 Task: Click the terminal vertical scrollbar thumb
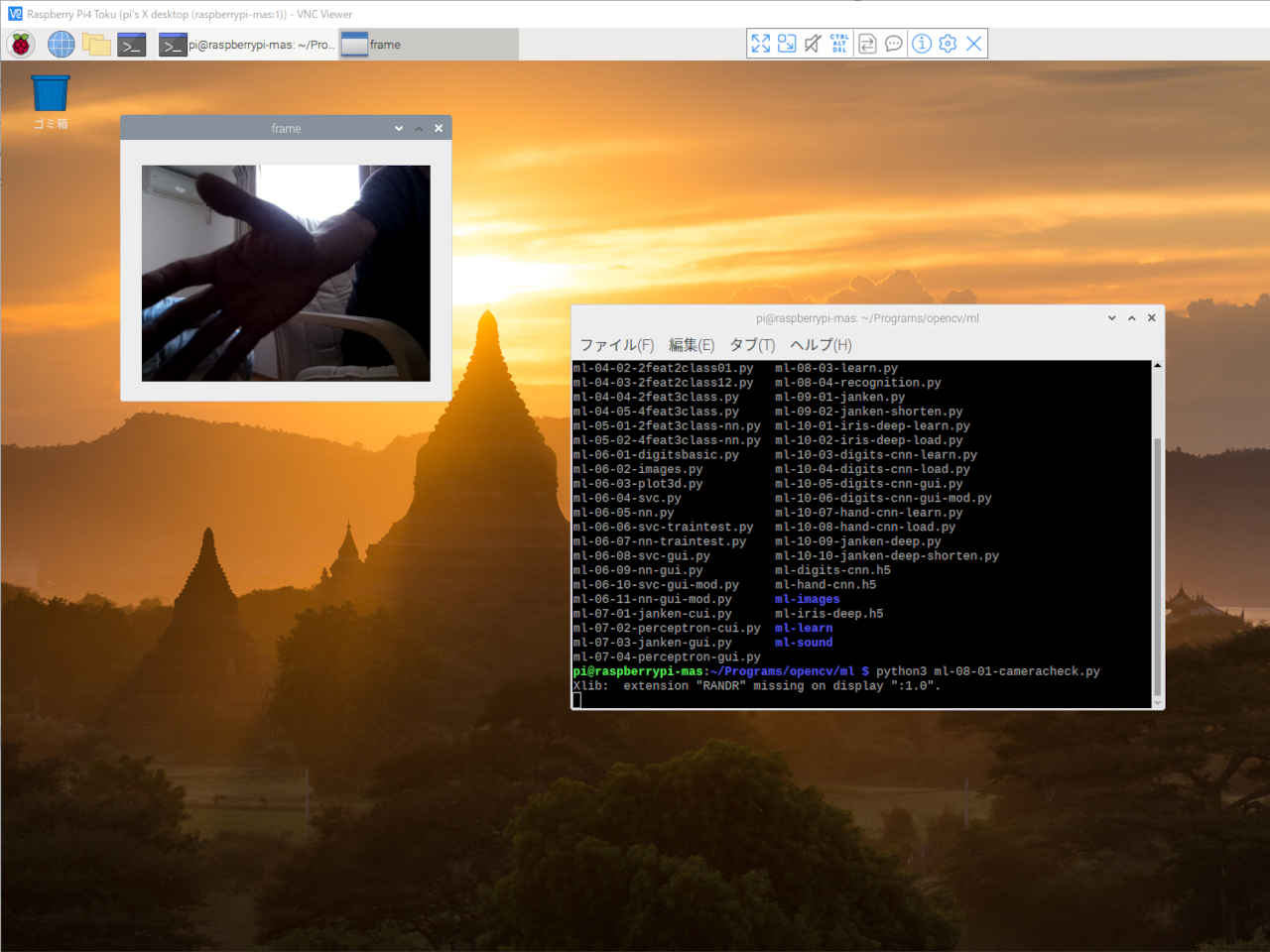[1157, 566]
